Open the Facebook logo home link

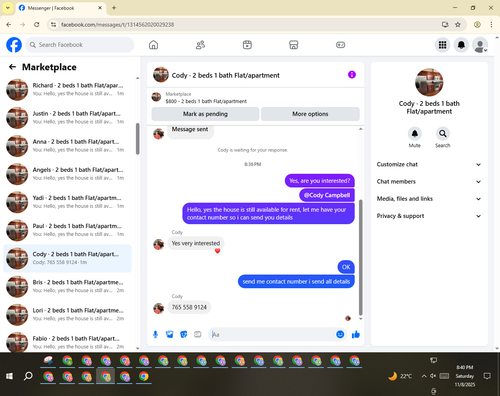14,45
